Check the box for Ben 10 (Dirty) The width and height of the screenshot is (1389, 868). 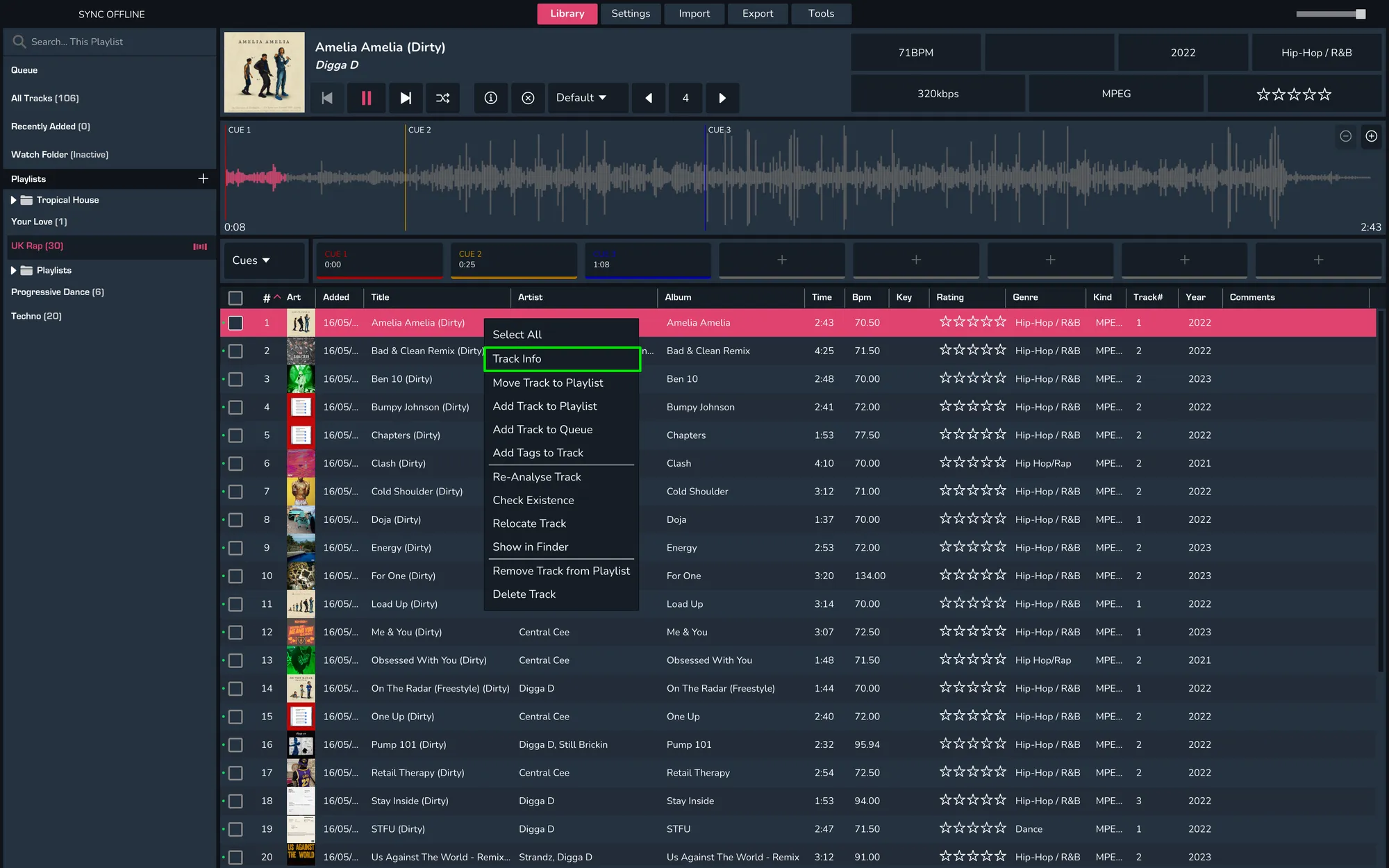pos(235,379)
